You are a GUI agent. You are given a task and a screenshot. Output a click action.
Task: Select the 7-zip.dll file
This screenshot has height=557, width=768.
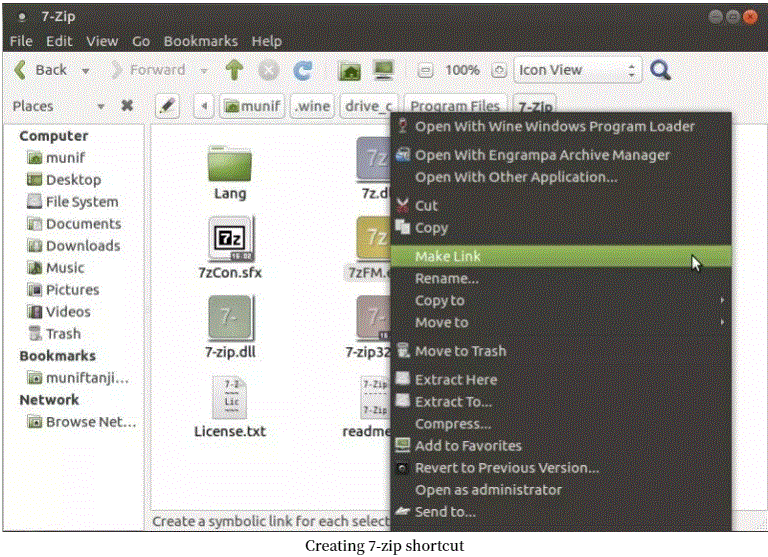(x=230, y=327)
